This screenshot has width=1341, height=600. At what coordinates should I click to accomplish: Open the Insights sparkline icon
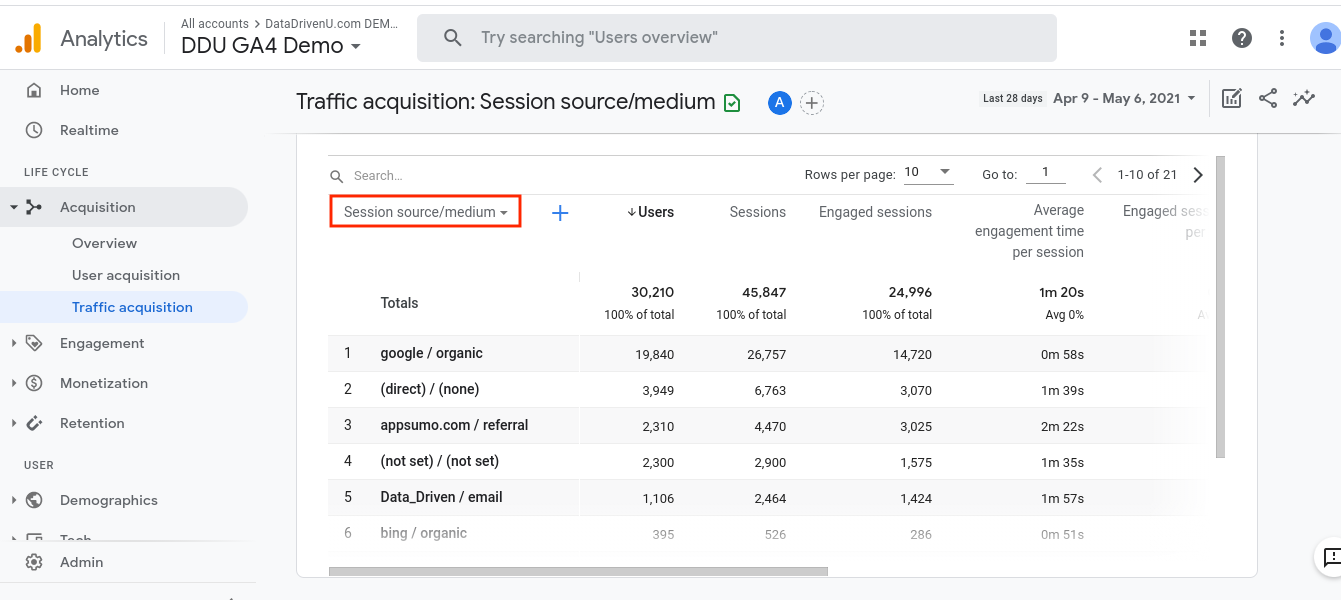pos(1303,98)
